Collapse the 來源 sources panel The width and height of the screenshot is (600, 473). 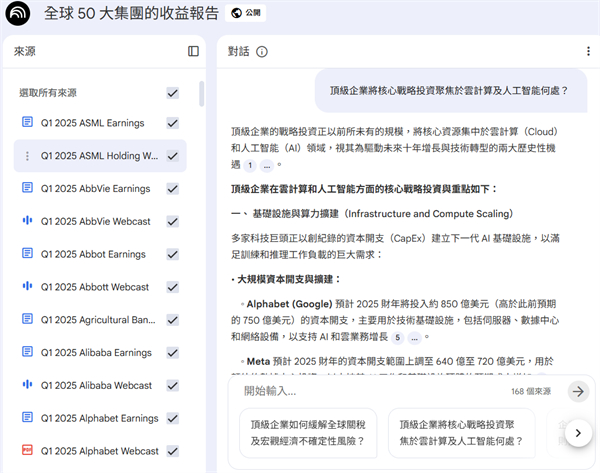point(193,51)
